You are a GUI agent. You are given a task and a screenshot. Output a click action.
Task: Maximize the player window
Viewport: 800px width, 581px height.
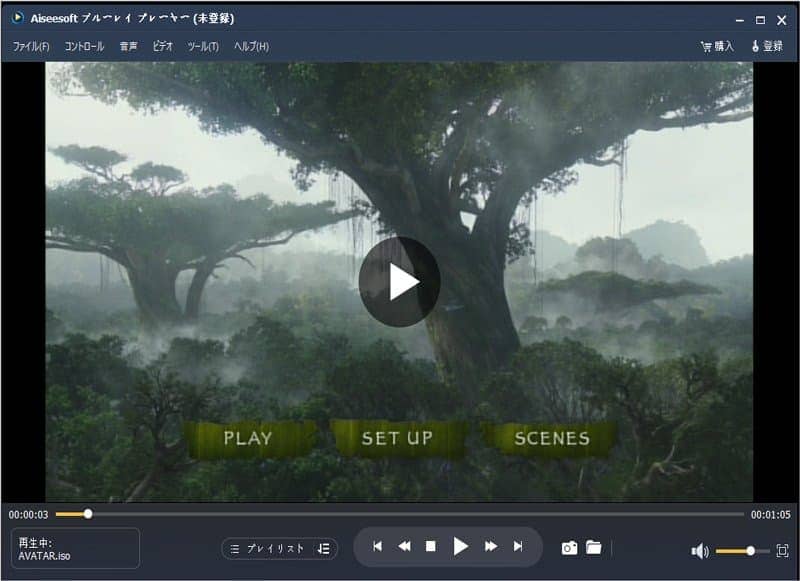pyautogui.click(x=760, y=20)
